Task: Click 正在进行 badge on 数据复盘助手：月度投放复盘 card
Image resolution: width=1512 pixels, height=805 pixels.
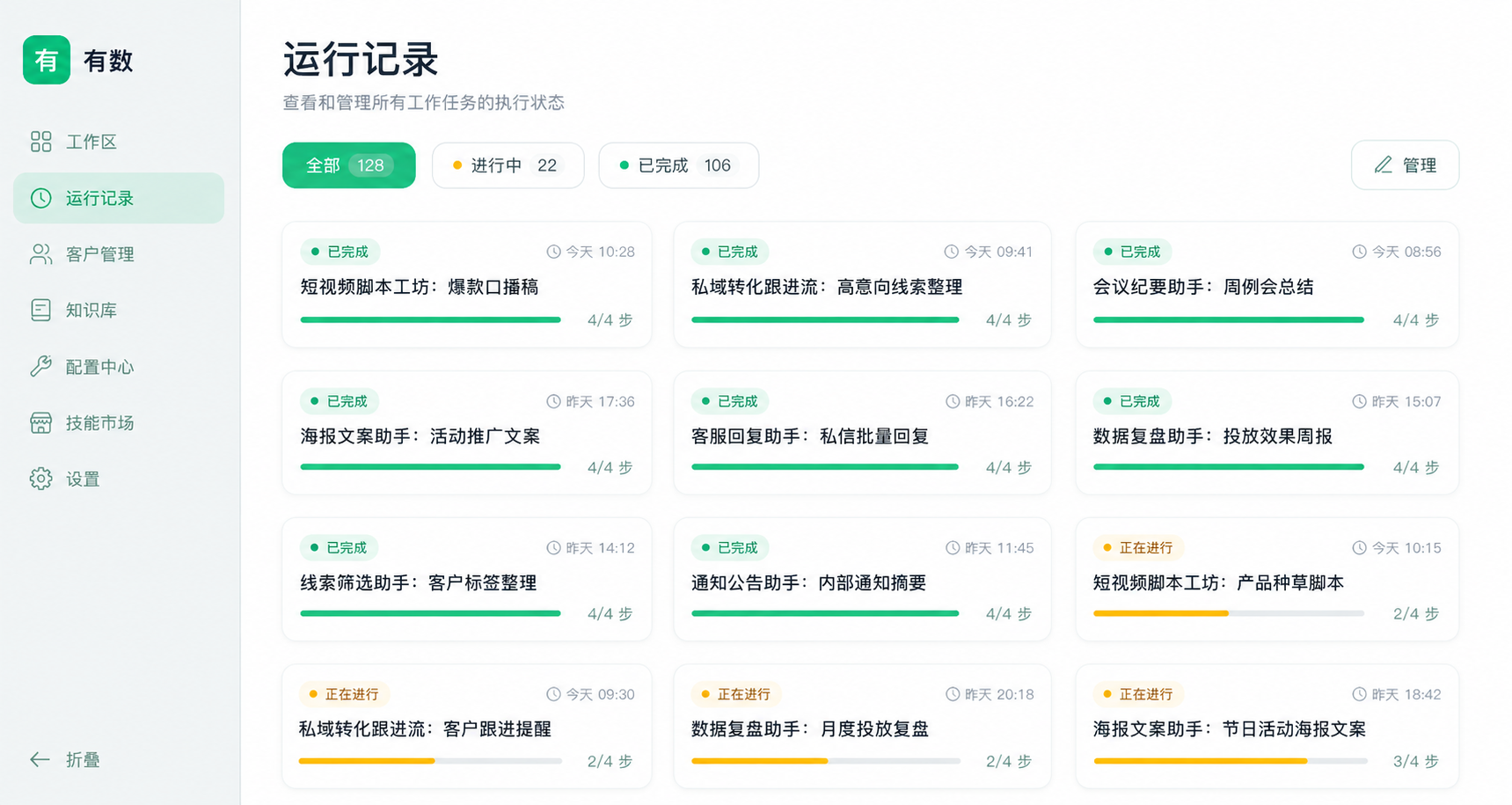Action: coord(735,694)
